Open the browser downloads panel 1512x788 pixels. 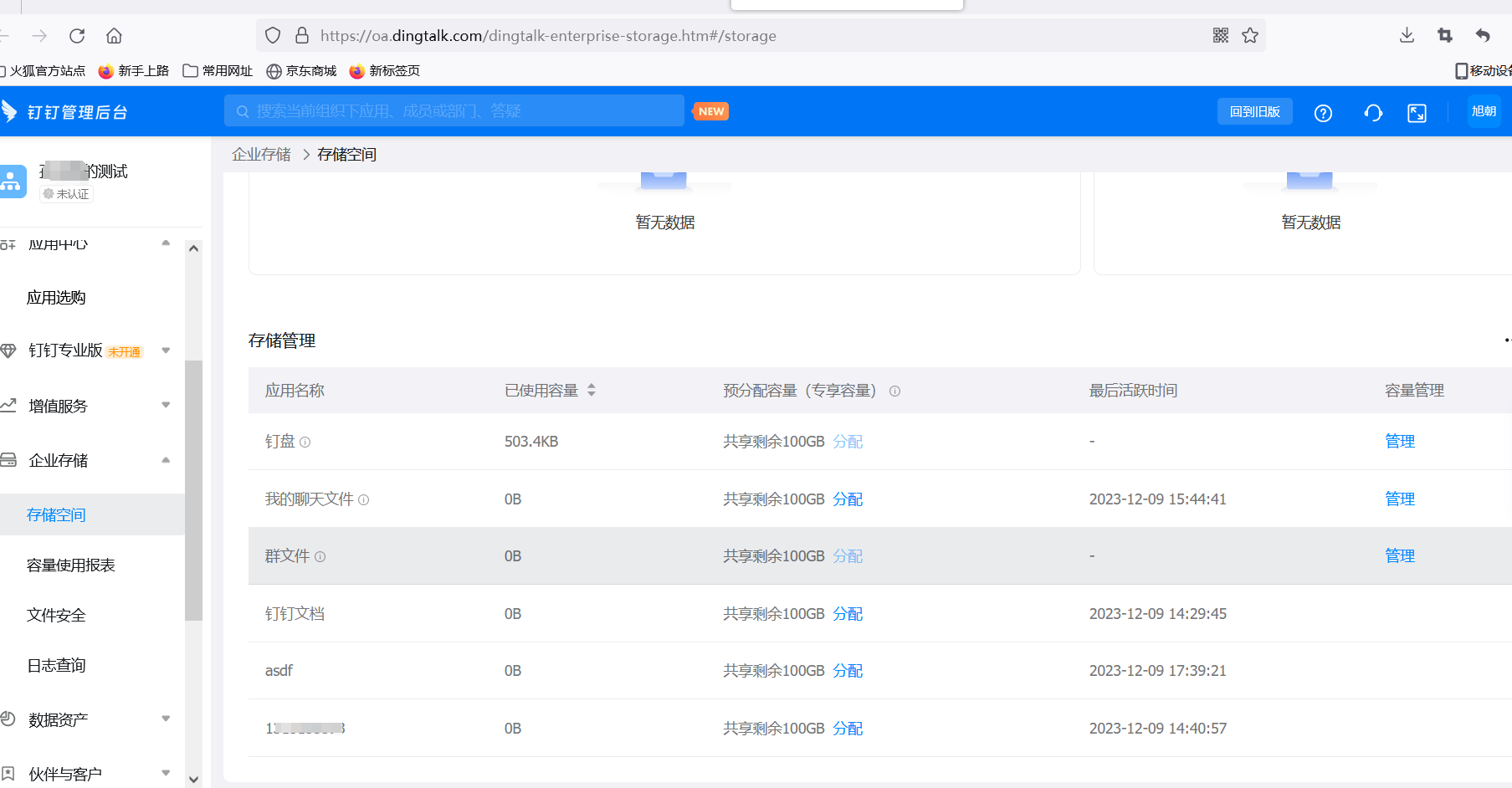click(x=1407, y=35)
